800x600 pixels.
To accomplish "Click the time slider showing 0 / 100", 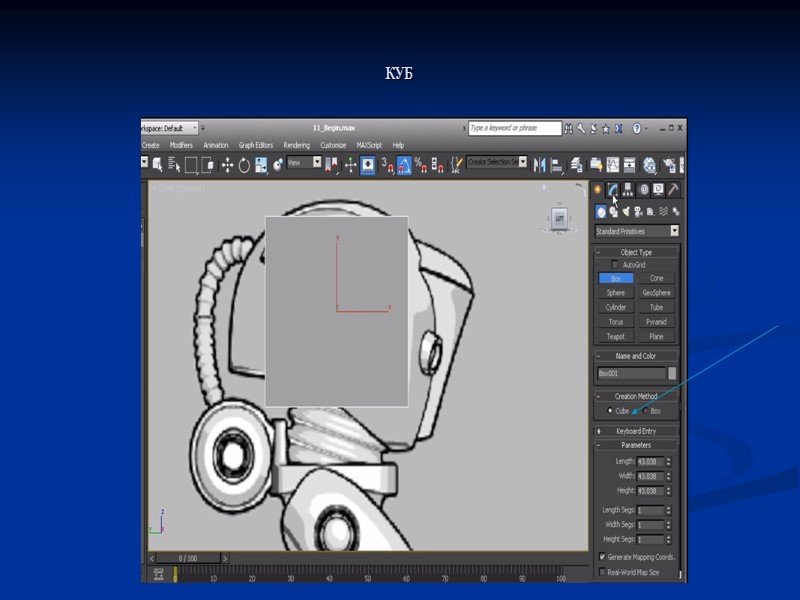I will (x=188, y=558).
